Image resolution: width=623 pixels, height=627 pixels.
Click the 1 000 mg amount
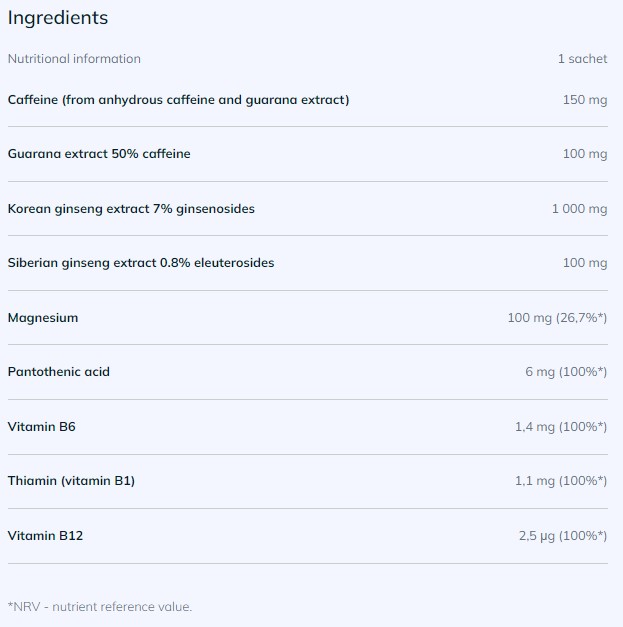(579, 209)
